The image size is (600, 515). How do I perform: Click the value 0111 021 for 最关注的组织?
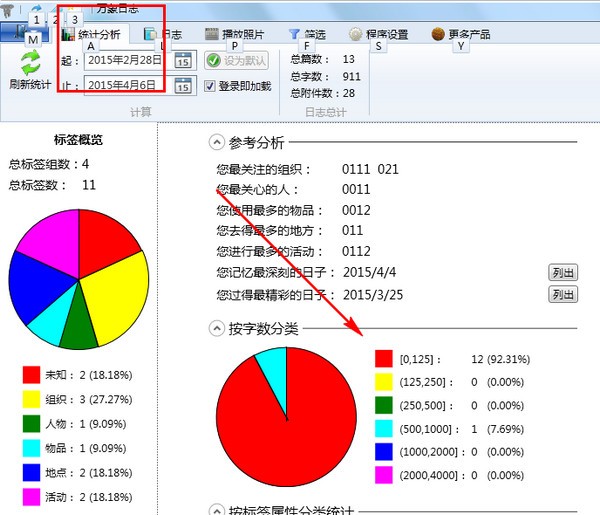tap(370, 169)
